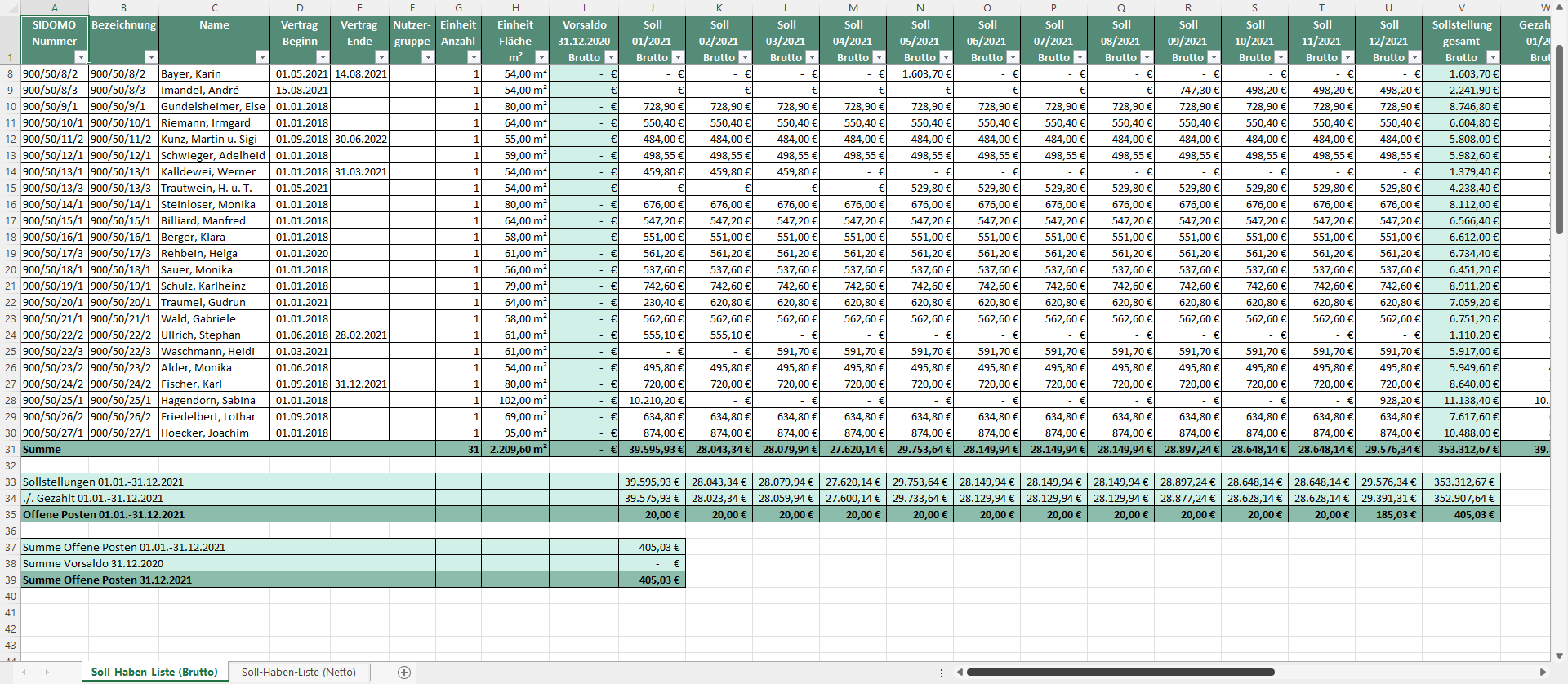1568x684 pixels.
Task: Click the cell showing '10.210,20 €'
Action: [x=652, y=400]
